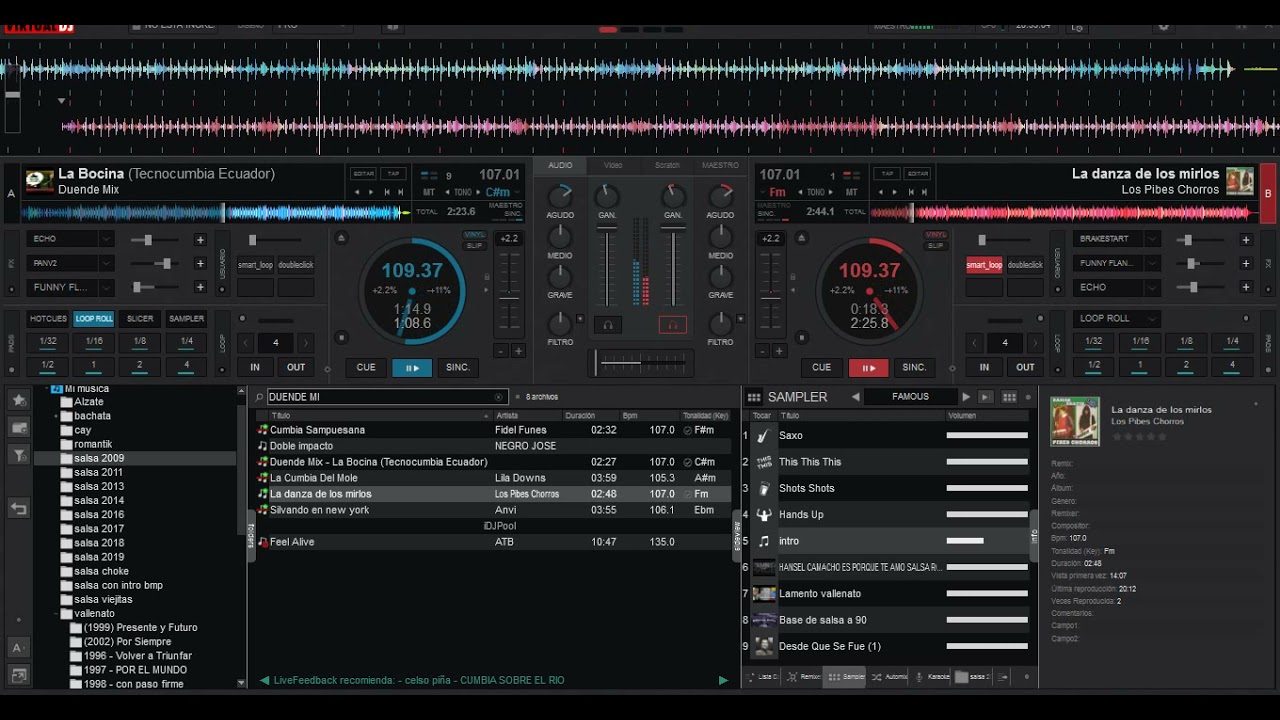
Task: Add ECHO effect slot plus on deck A
Action: coord(200,240)
